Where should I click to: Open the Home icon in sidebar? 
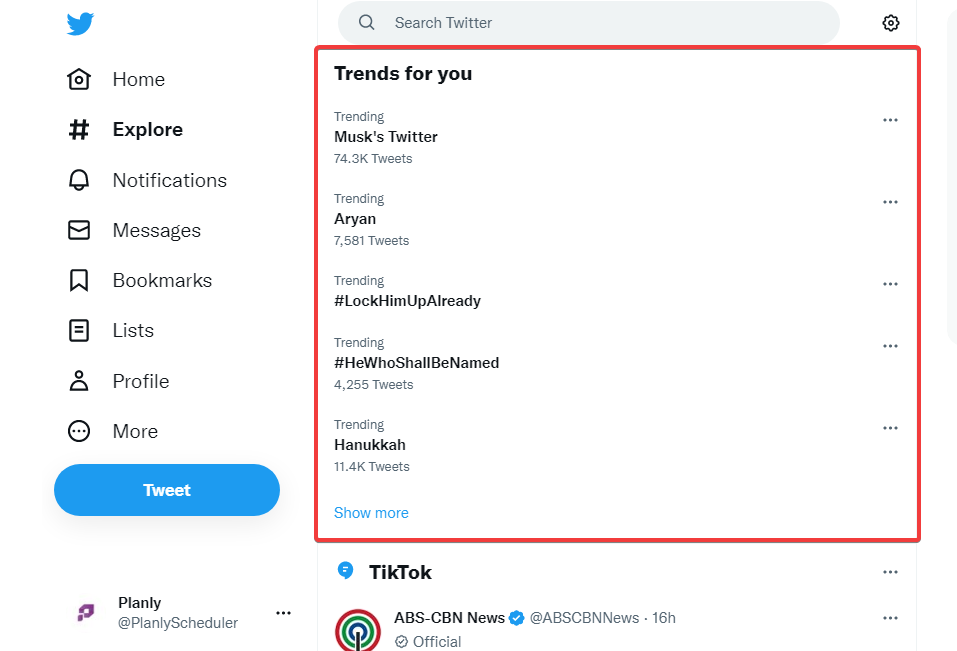79,79
